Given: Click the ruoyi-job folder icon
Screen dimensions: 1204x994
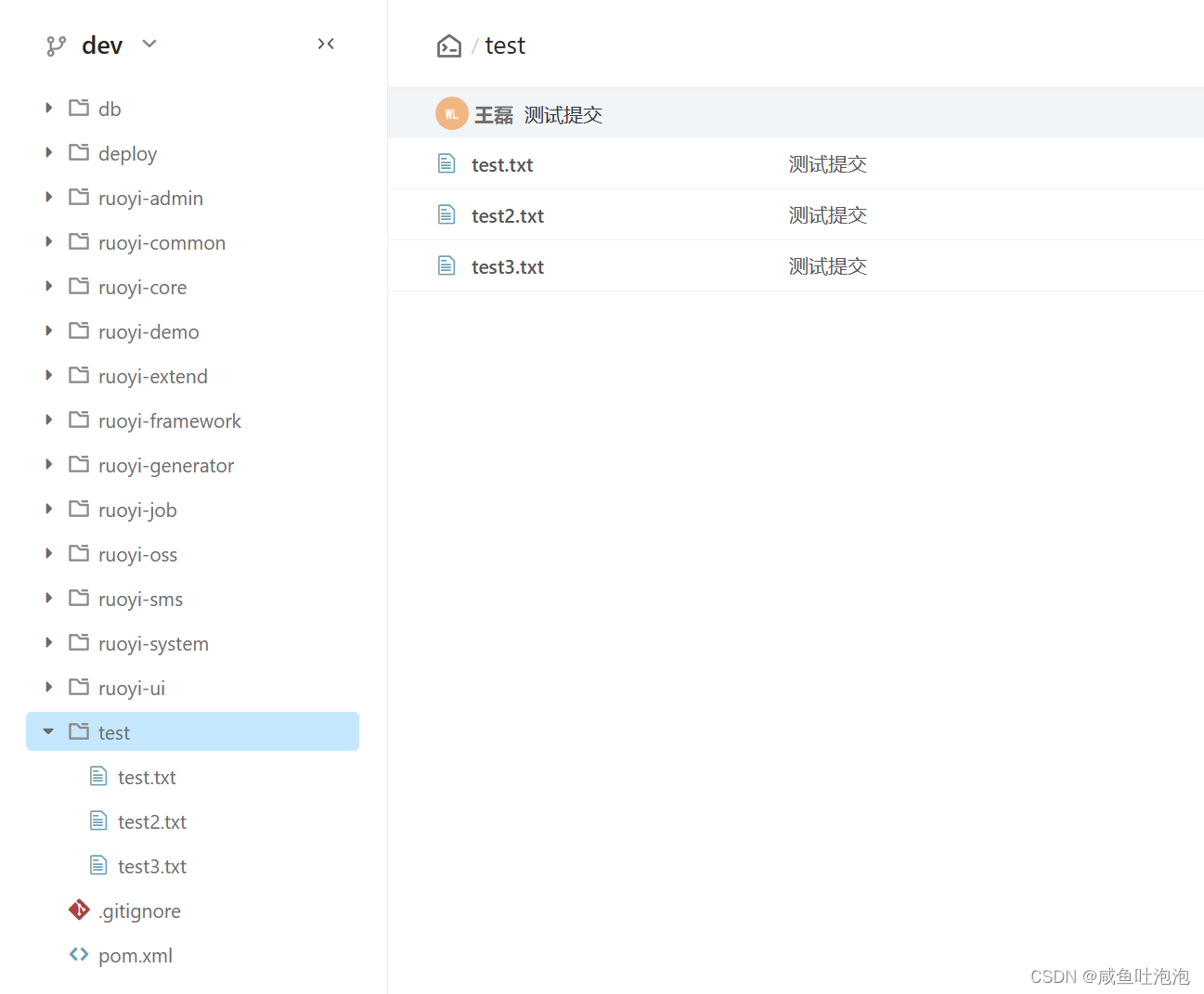Looking at the screenshot, I should click(x=79, y=509).
